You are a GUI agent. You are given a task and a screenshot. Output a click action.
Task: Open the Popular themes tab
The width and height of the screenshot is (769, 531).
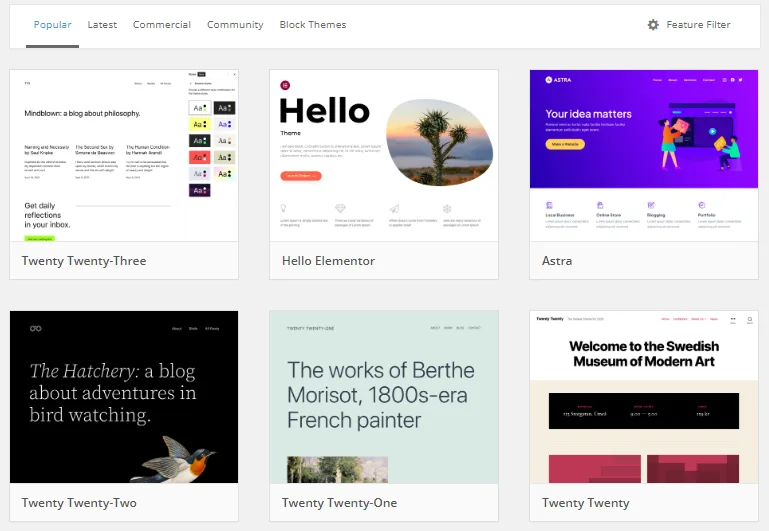pos(52,25)
